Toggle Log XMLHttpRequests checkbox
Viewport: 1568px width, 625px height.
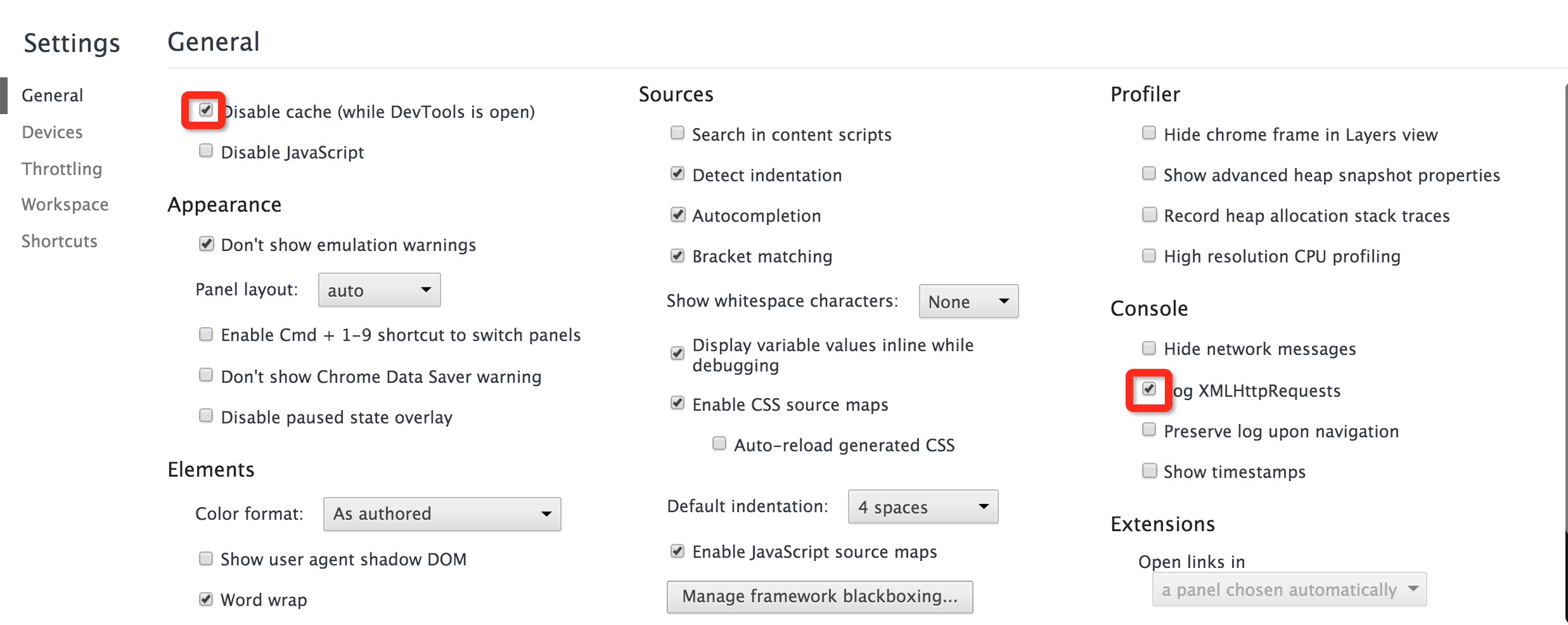point(1148,389)
